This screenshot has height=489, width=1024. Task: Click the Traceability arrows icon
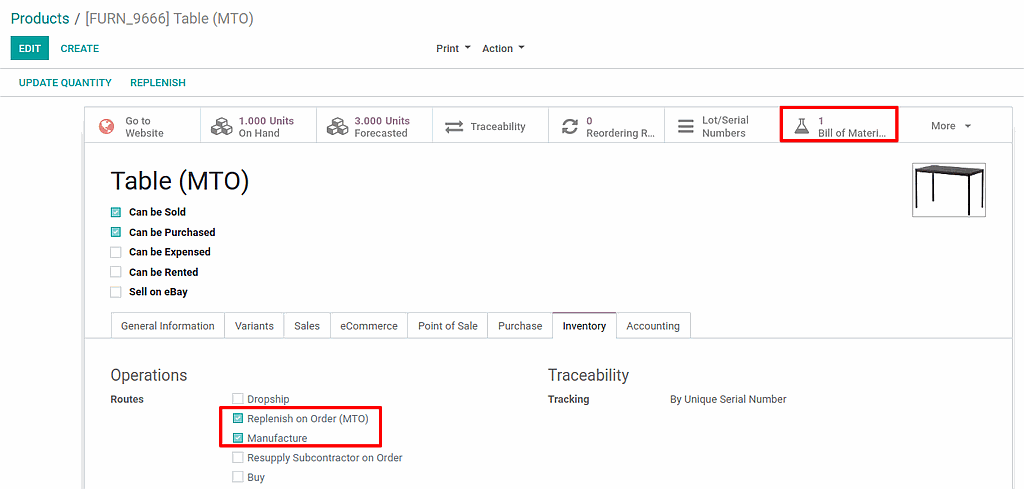[x=454, y=127]
